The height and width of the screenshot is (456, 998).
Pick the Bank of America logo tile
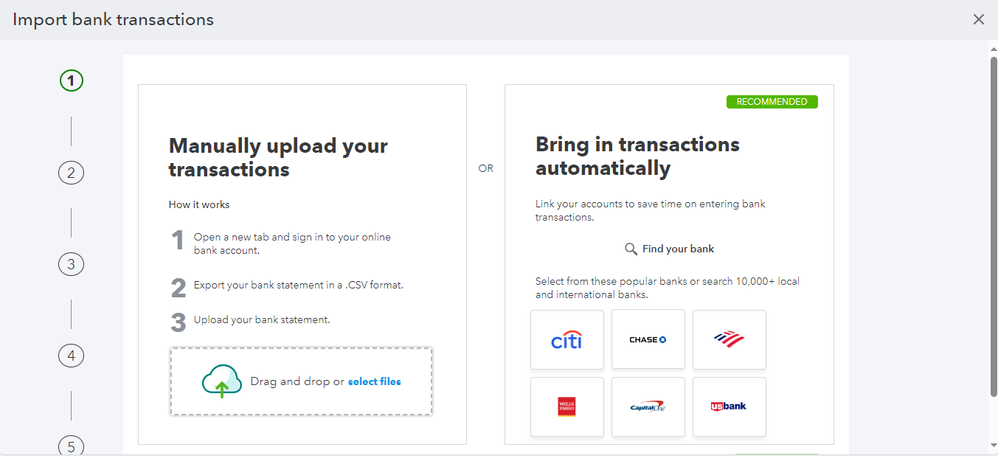pyautogui.click(x=729, y=340)
